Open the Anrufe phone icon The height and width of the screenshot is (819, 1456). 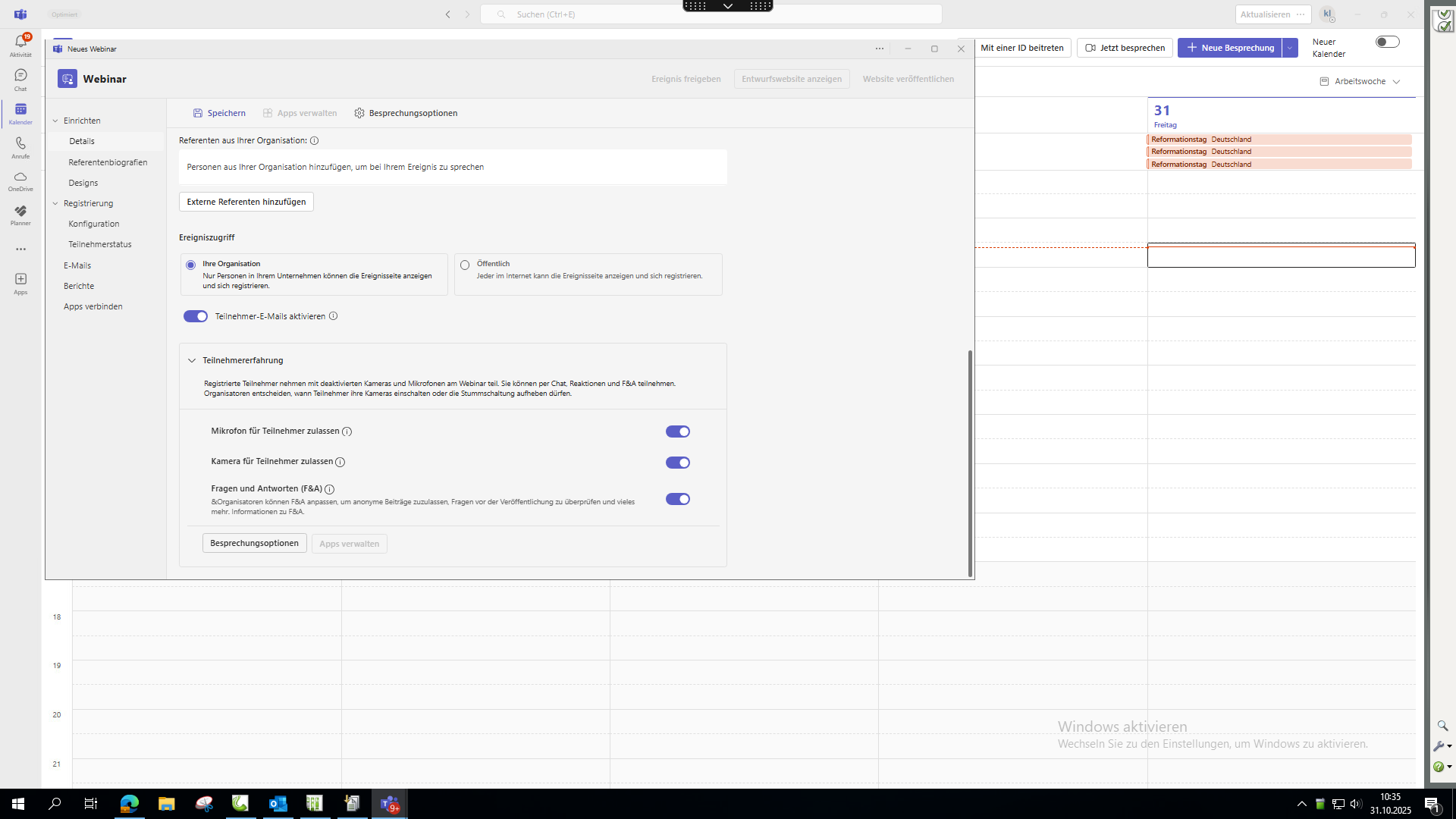(x=20, y=144)
